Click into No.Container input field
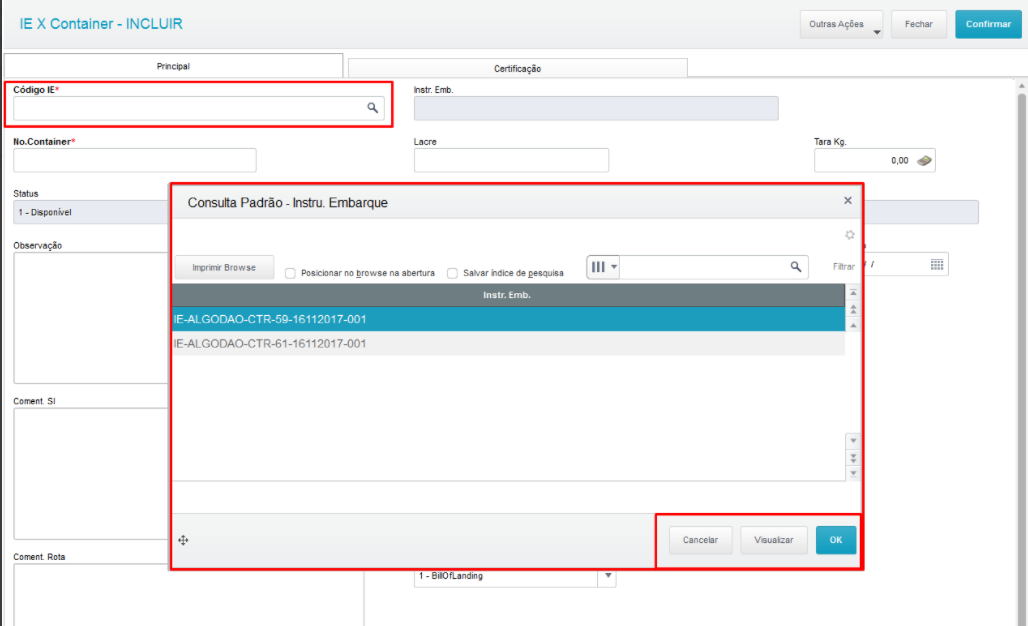This screenshot has height=626, width=1028. pos(134,160)
